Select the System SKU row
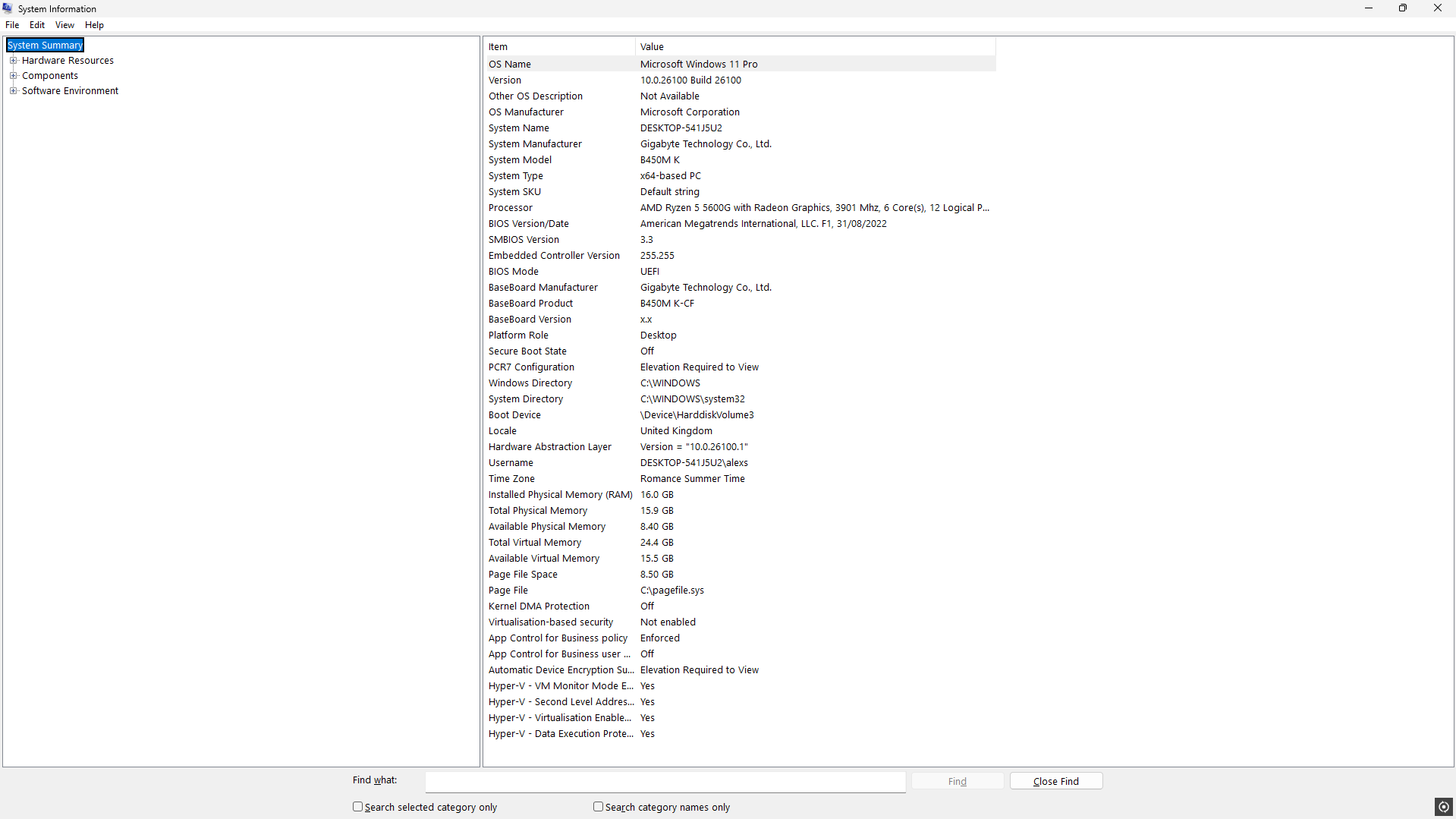1456x819 pixels. pyautogui.click(x=741, y=192)
